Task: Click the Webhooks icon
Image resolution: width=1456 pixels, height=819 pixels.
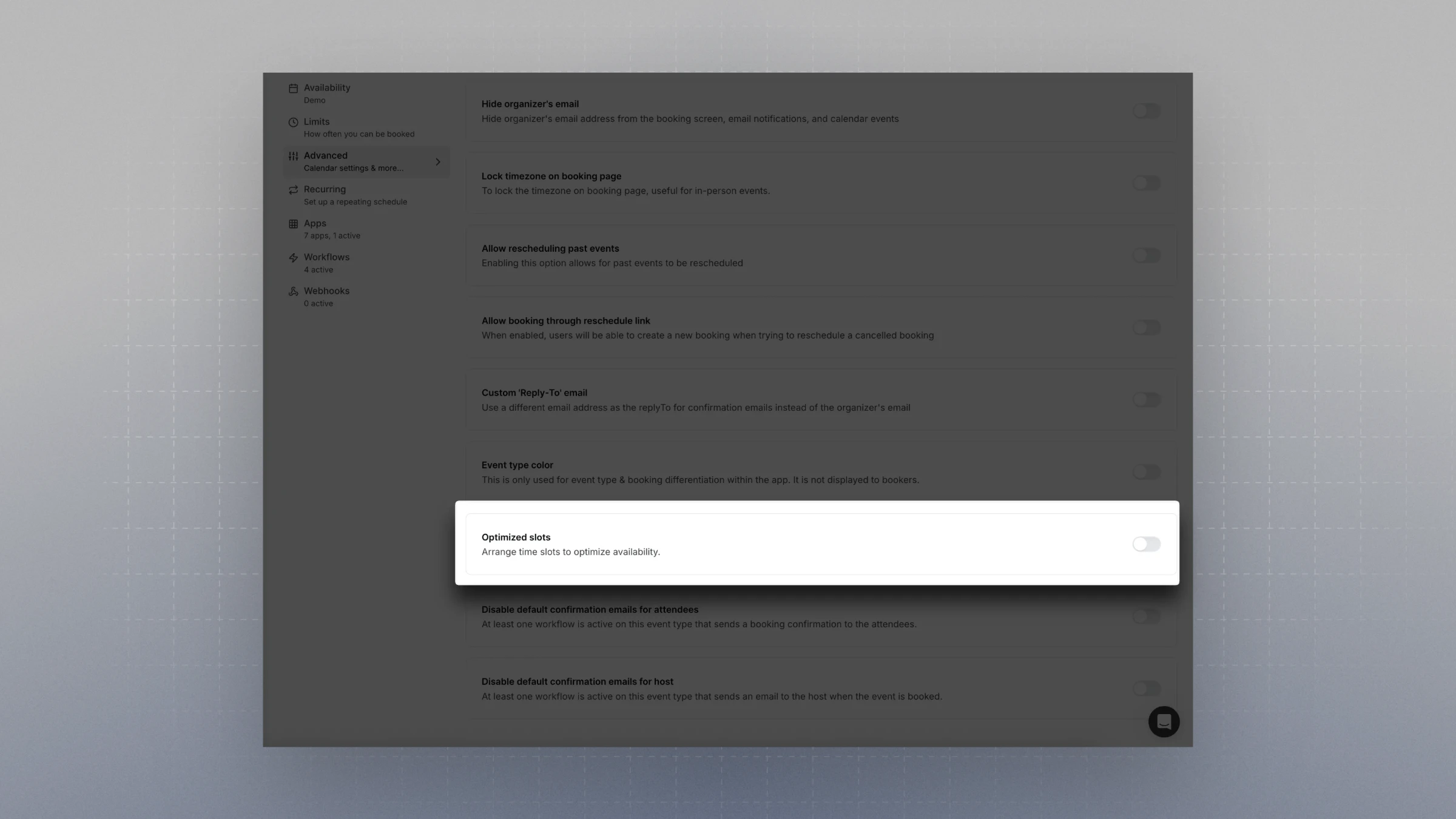Action: pos(293,291)
